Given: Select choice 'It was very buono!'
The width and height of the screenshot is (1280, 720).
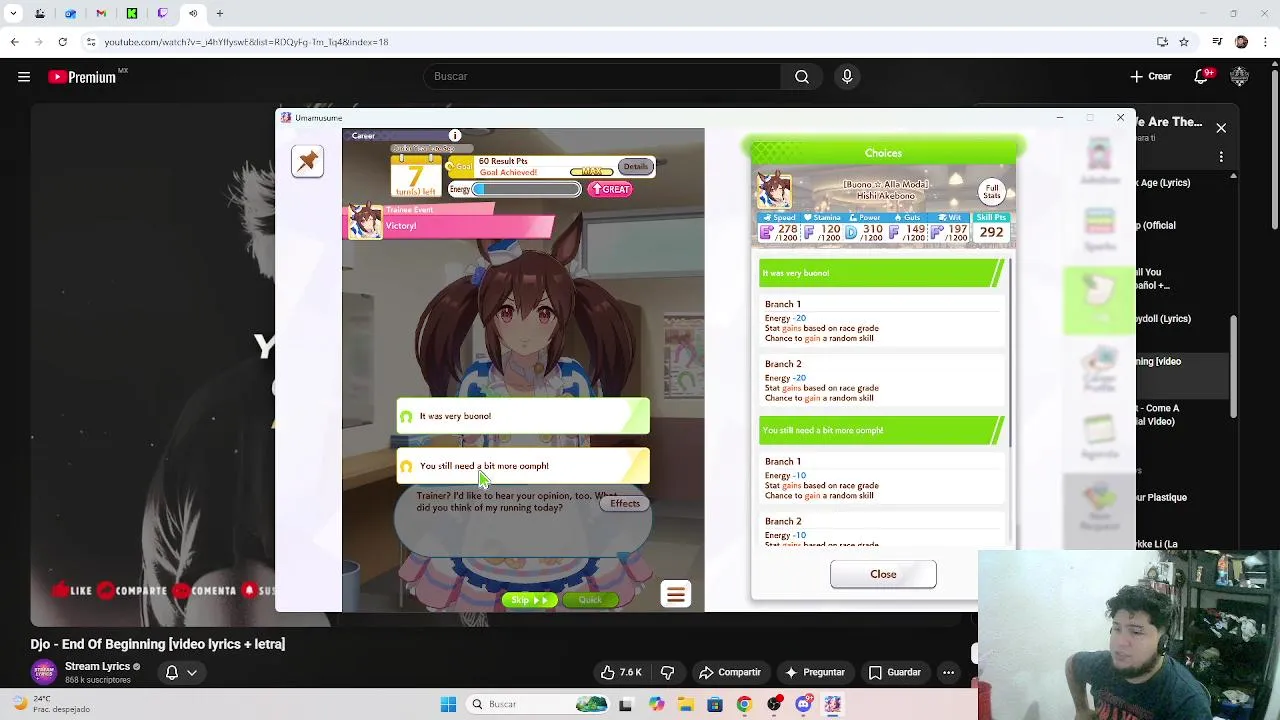Looking at the screenshot, I should click(523, 416).
